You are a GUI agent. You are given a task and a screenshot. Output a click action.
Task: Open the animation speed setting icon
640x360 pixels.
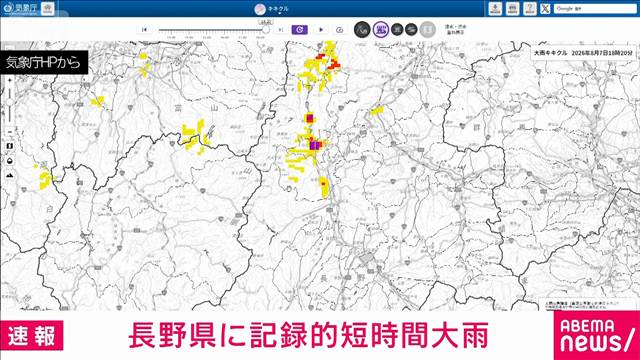click(339, 30)
